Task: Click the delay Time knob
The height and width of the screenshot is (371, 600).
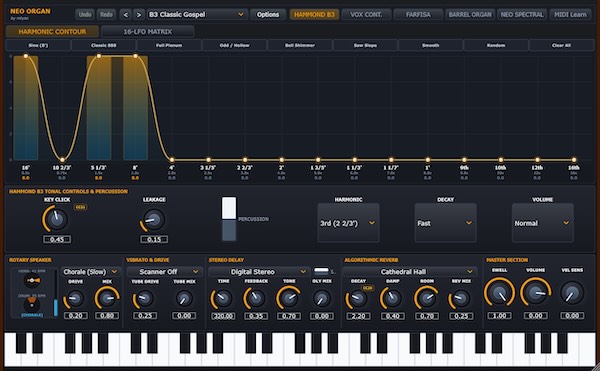Action: (x=223, y=299)
